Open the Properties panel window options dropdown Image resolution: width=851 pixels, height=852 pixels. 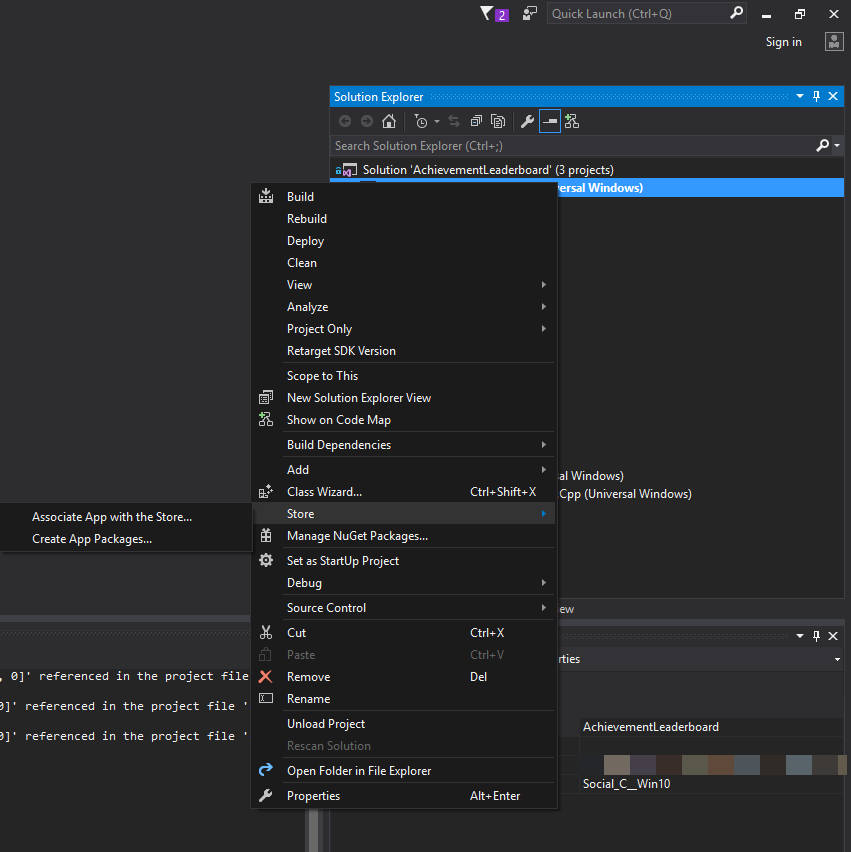(x=800, y=636)
